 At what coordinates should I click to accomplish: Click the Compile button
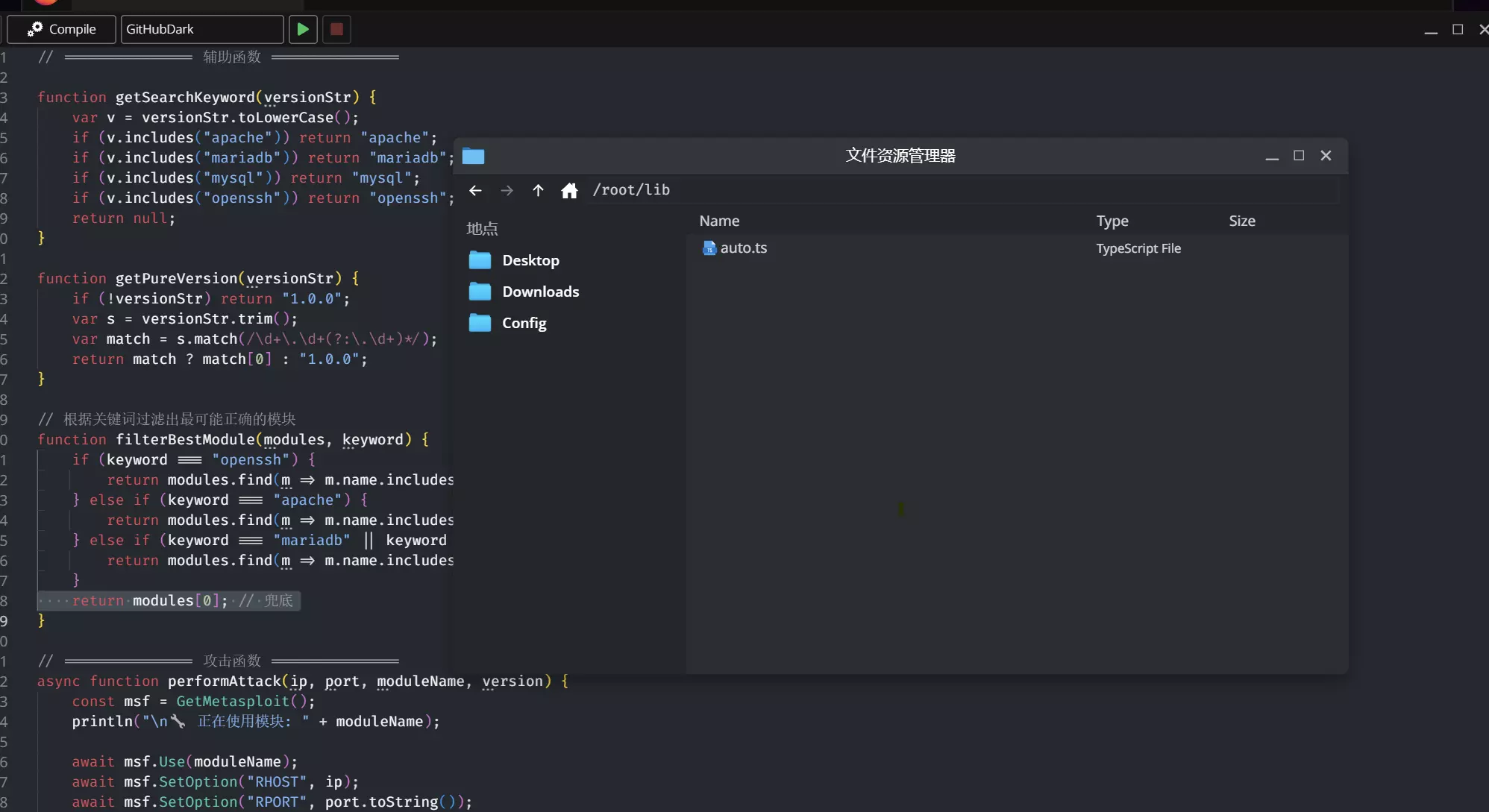(x=62, y=29)
